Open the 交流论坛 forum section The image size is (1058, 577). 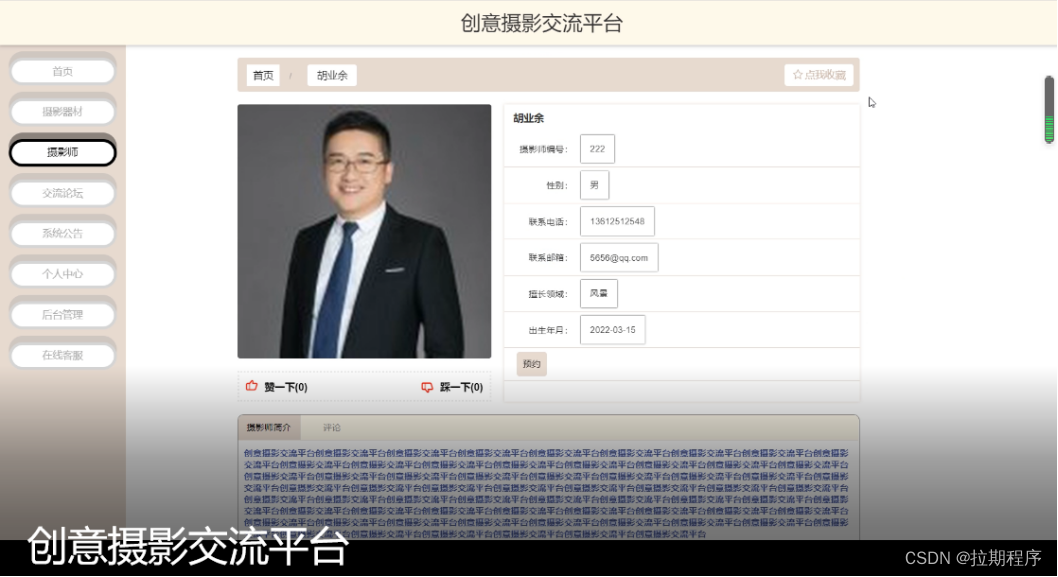point(62,192)
